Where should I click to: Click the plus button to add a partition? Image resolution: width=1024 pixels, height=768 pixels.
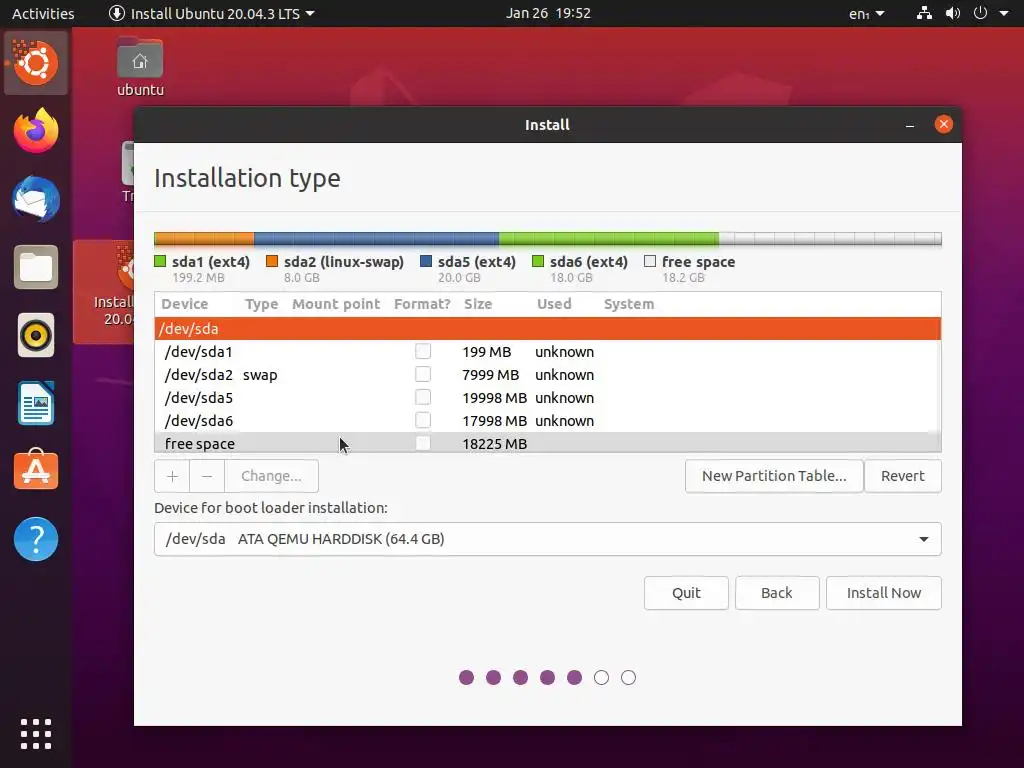(x=172, y=476)
